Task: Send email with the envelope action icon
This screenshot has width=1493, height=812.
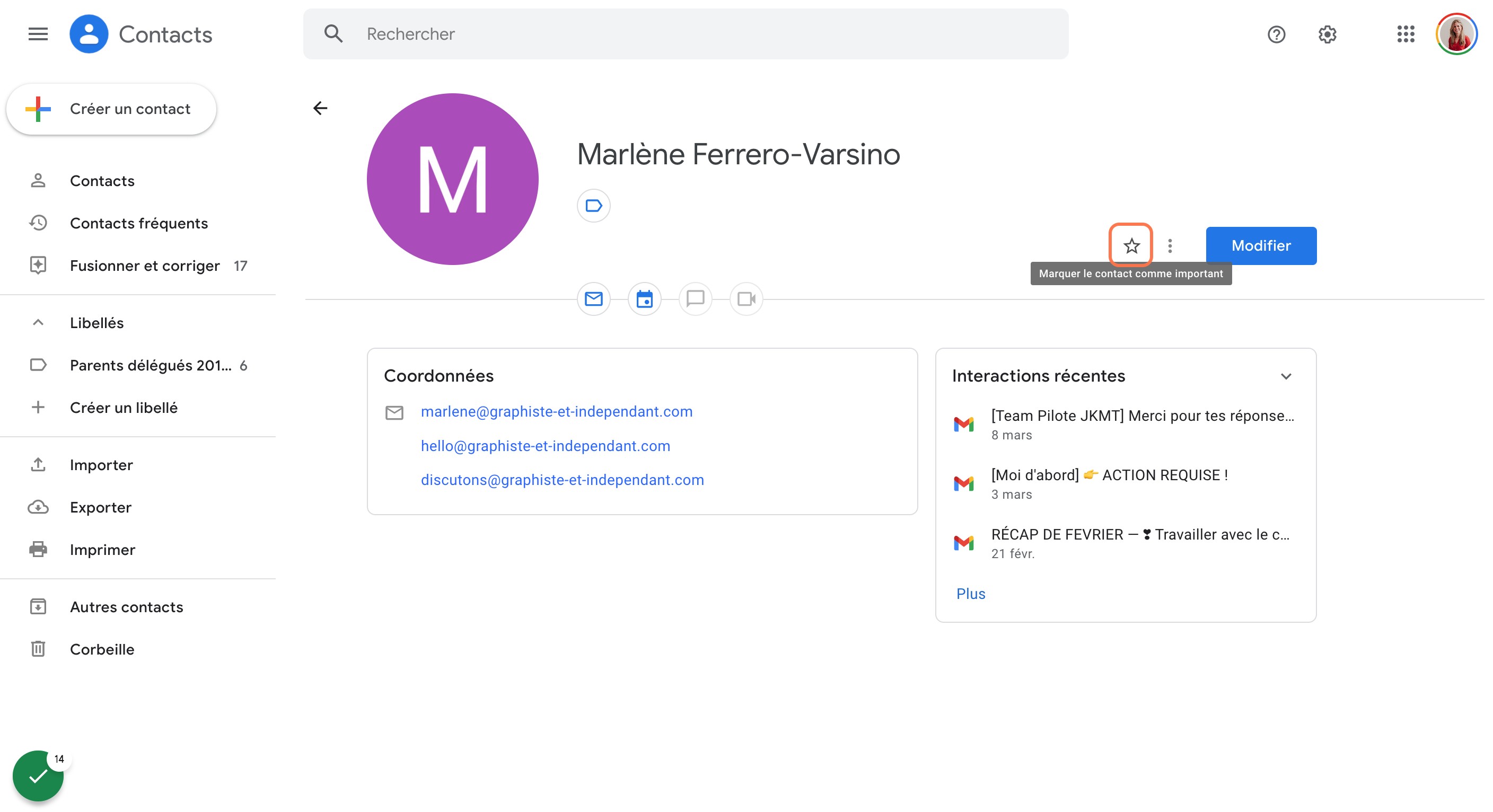Action: [593, 299]
